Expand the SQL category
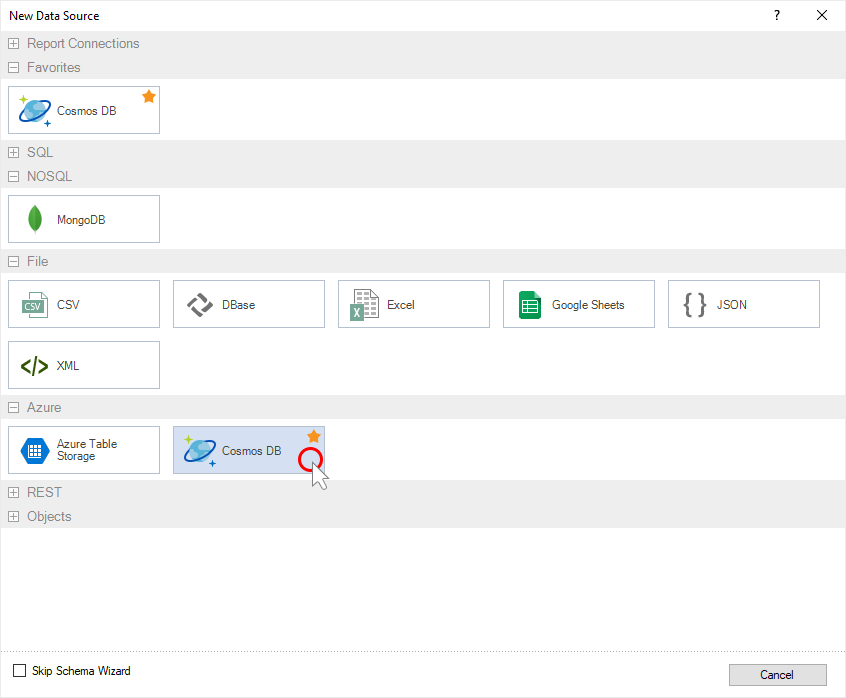Image resolution: width=846 pixels, height=698 pixels. [x=12, y=152]
